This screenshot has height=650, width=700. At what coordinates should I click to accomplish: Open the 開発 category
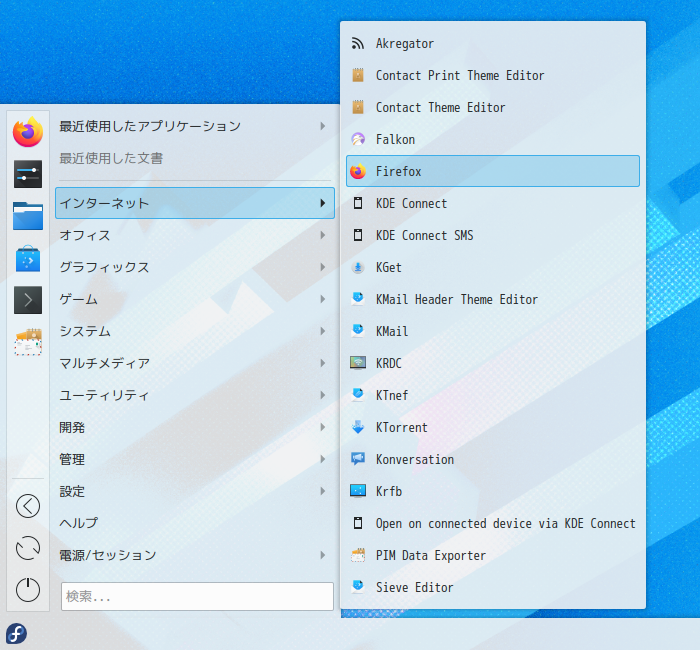tap(195, 427)
